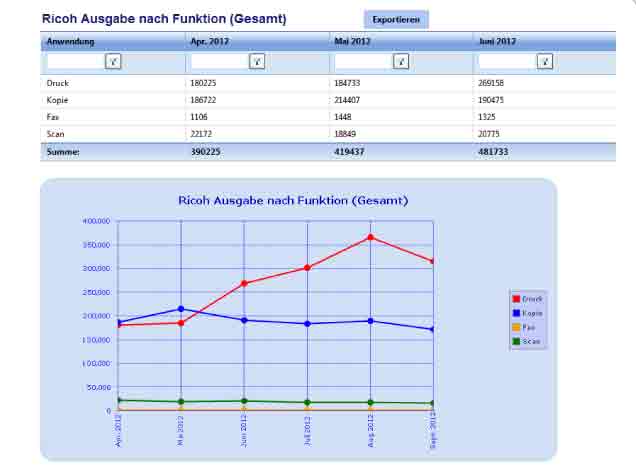Click blue Kopie point at Aug 2012

370,321
